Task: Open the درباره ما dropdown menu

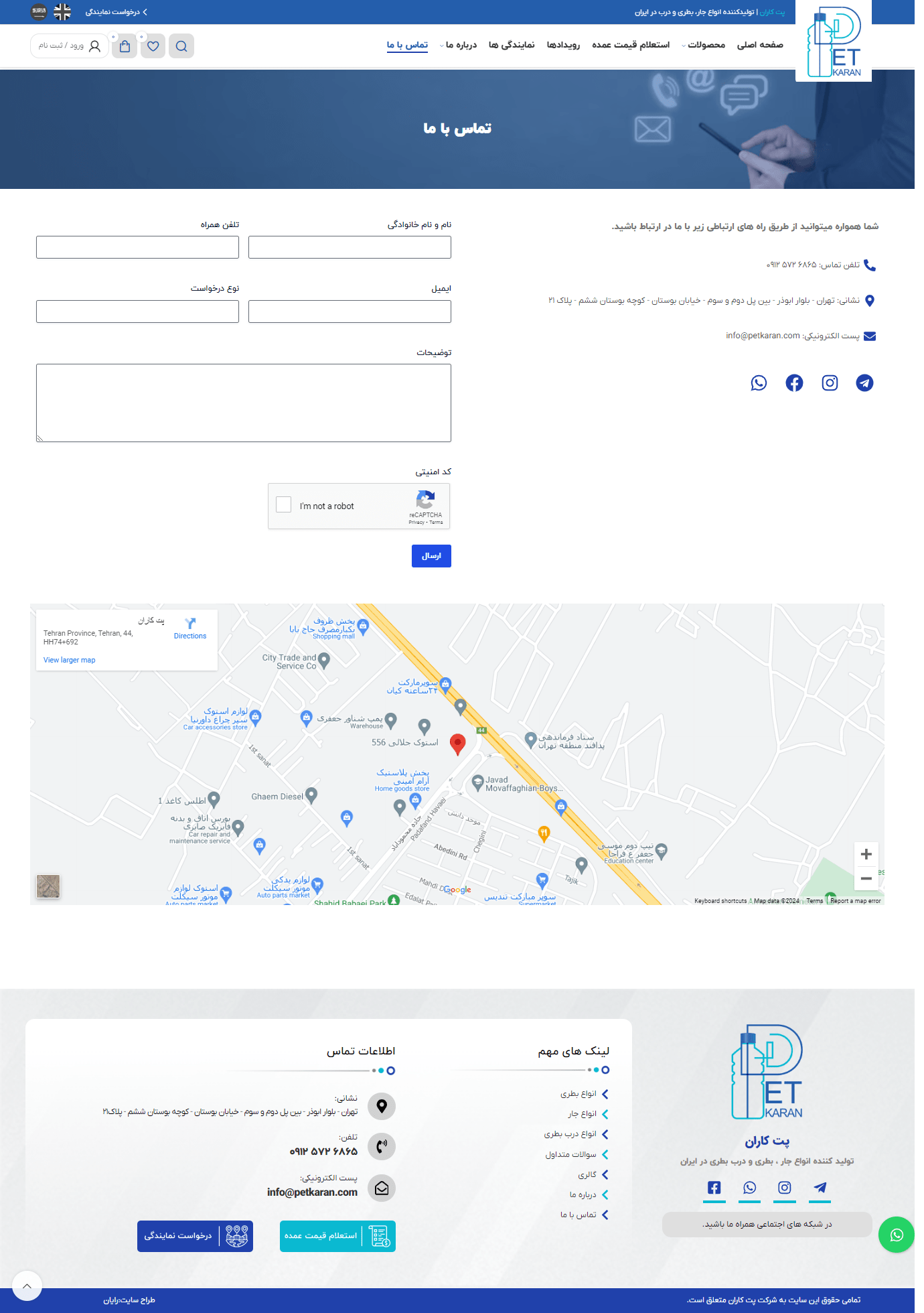Action: [x=458, y=45]
